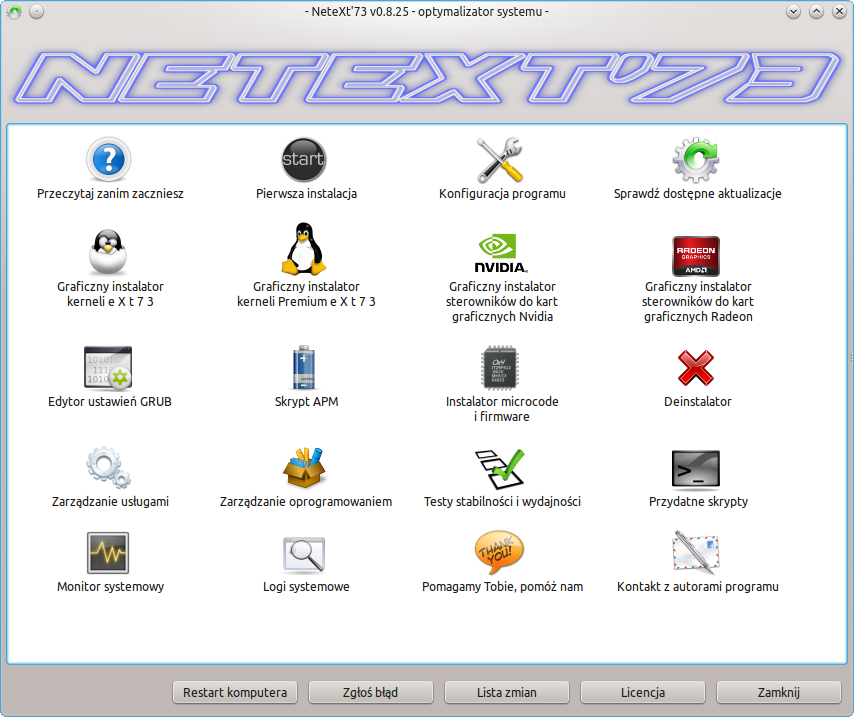
Task: Open the magnifier icon for system logs
Action: (x=304, y=555)
